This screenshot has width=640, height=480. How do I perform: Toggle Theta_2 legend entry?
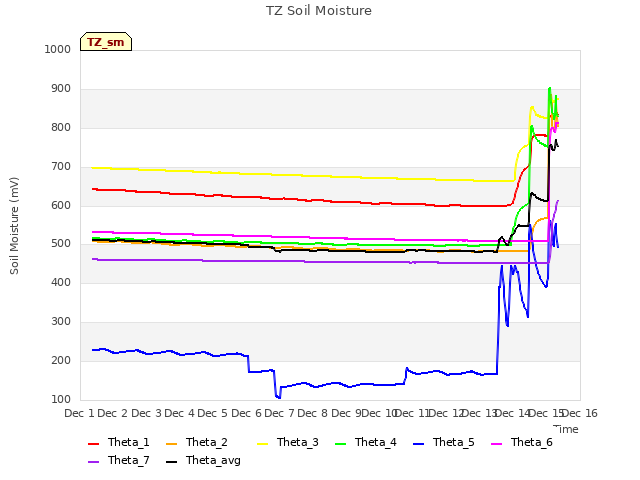click(197, 442)
